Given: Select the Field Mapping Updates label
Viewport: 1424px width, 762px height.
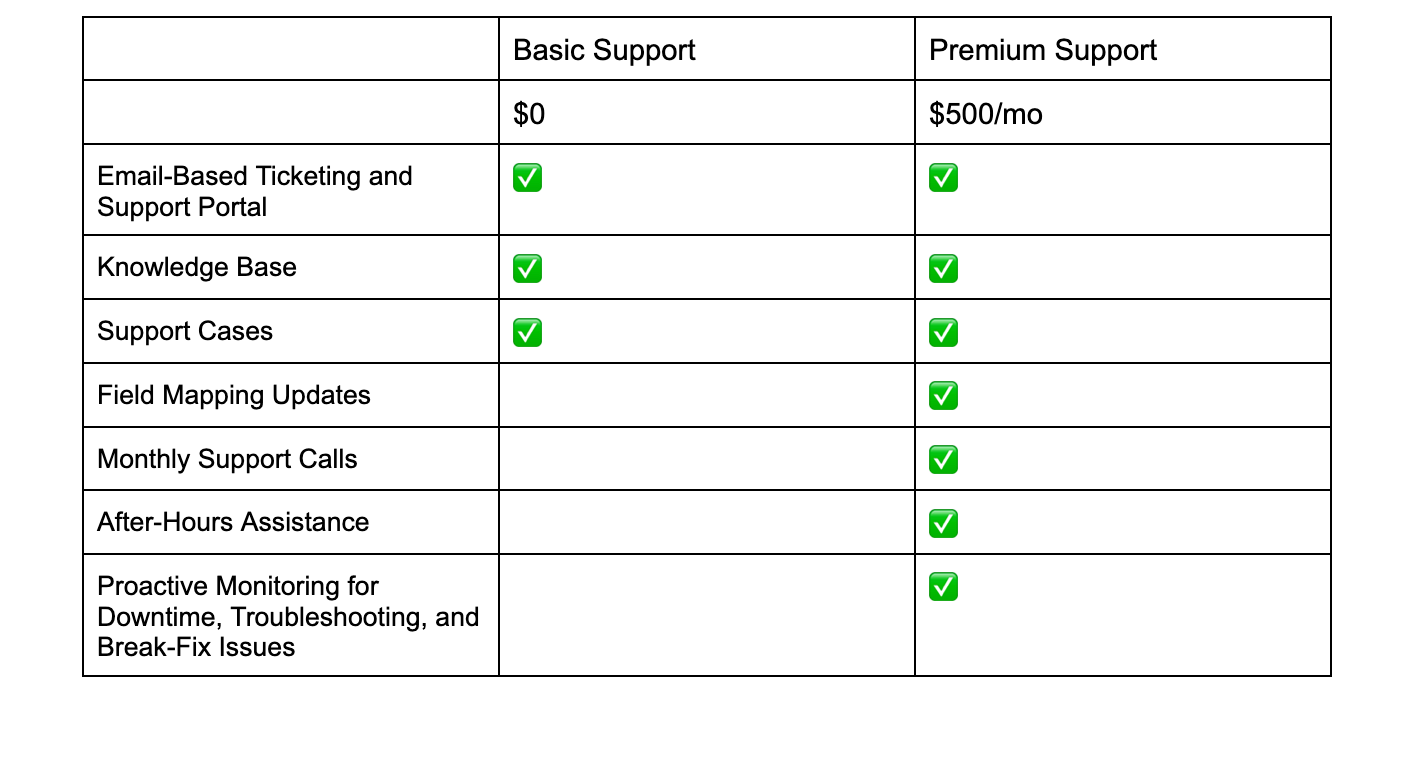Looking at the screenshot, I should [x=234, y=396].
